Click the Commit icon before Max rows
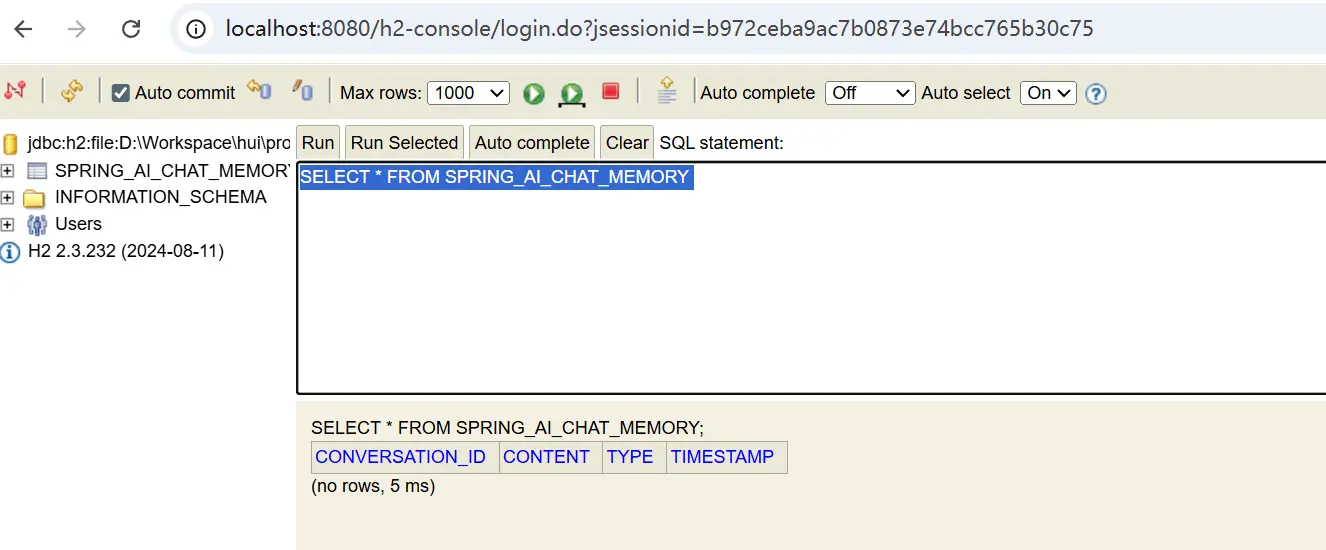Screen dimensions: 1326x550 [x=303, y=91]
